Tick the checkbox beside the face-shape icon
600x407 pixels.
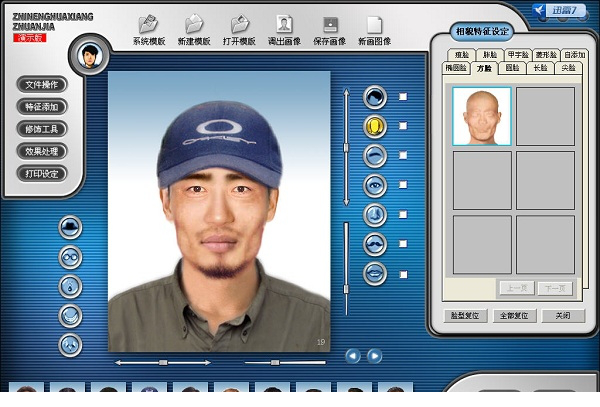pyautogui.click(x=403, y=126)
